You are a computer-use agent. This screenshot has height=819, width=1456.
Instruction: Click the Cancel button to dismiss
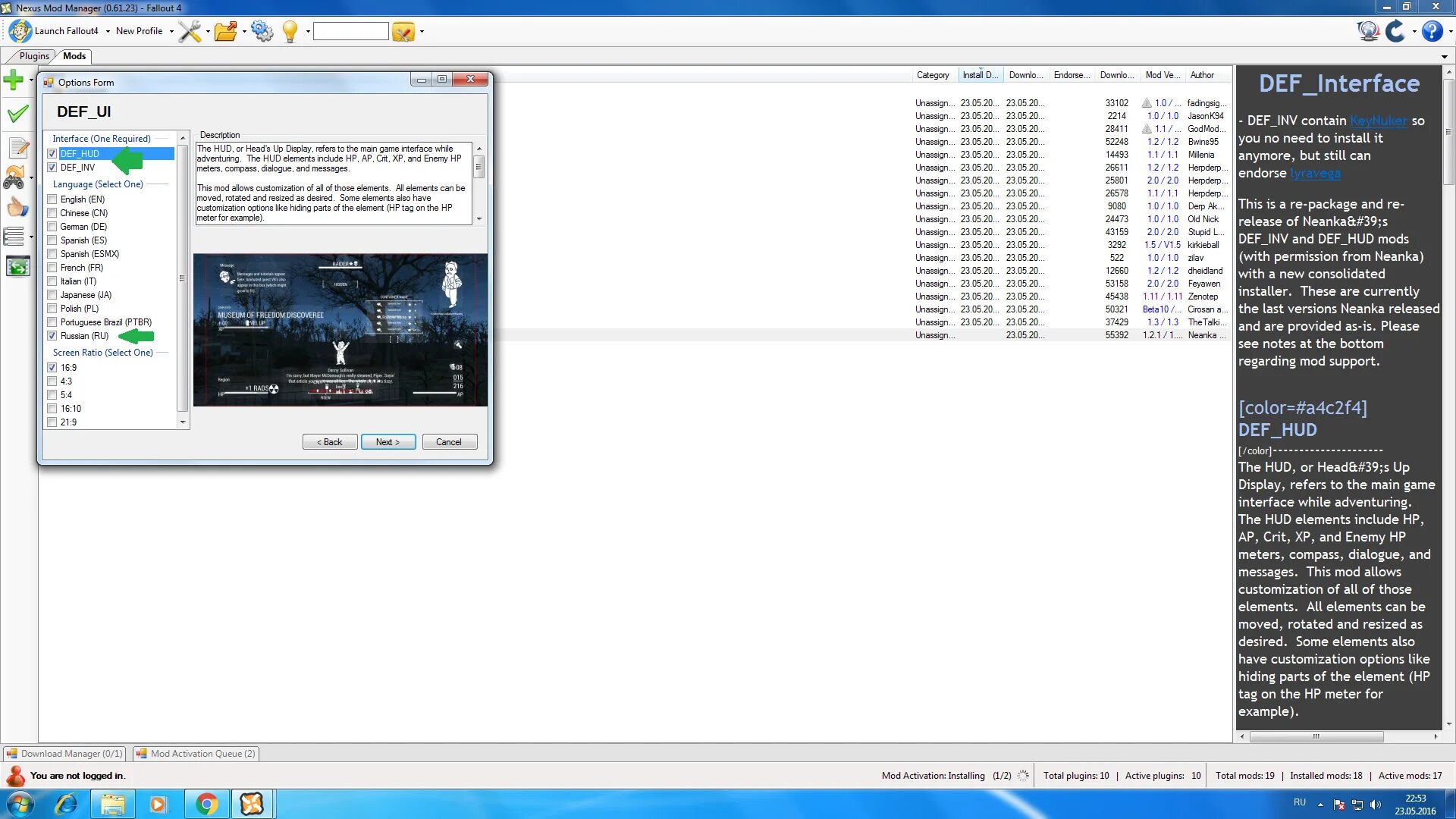point(448,442)
